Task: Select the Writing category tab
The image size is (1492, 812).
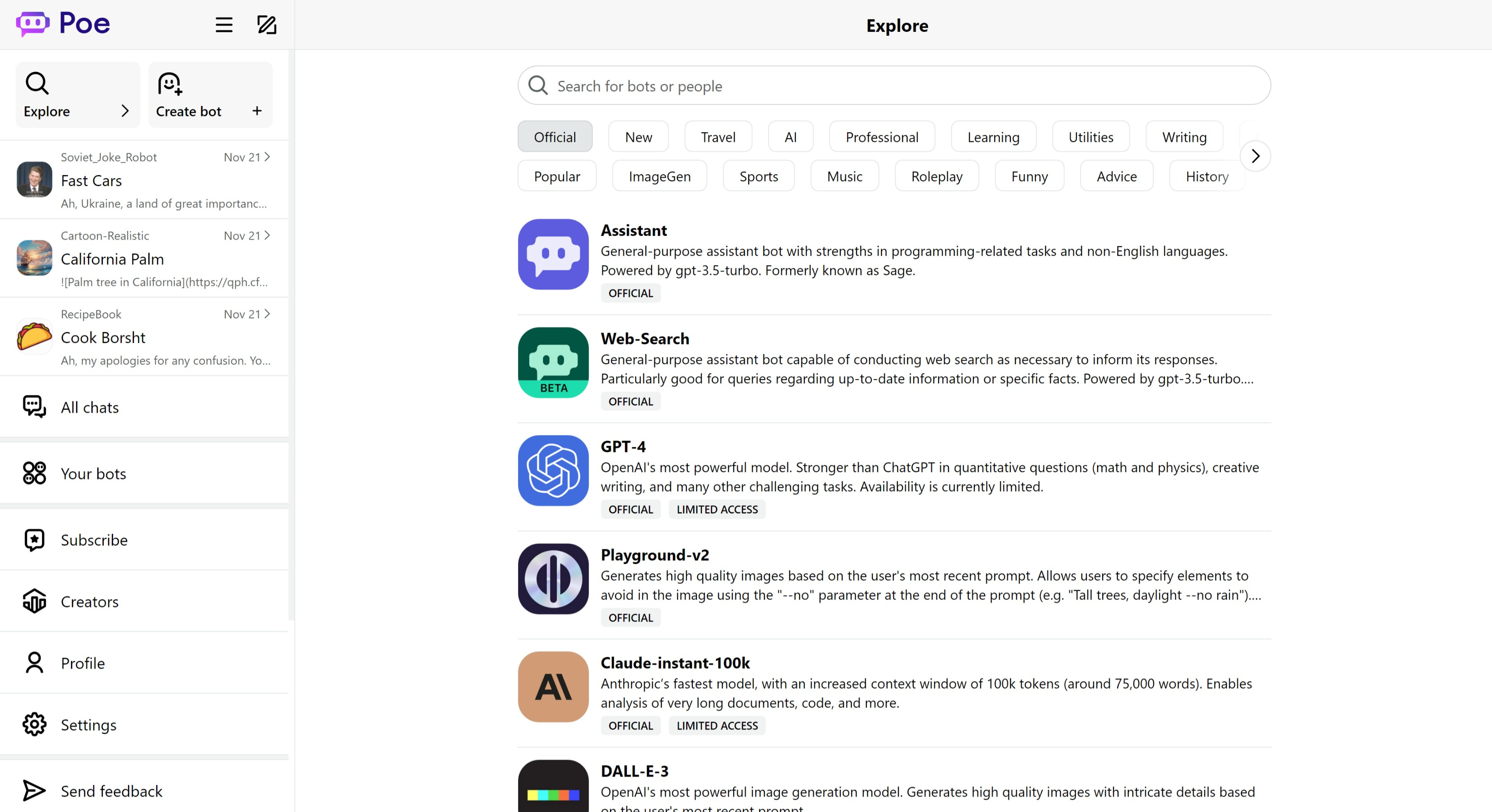Action: tap(1184, 137)
